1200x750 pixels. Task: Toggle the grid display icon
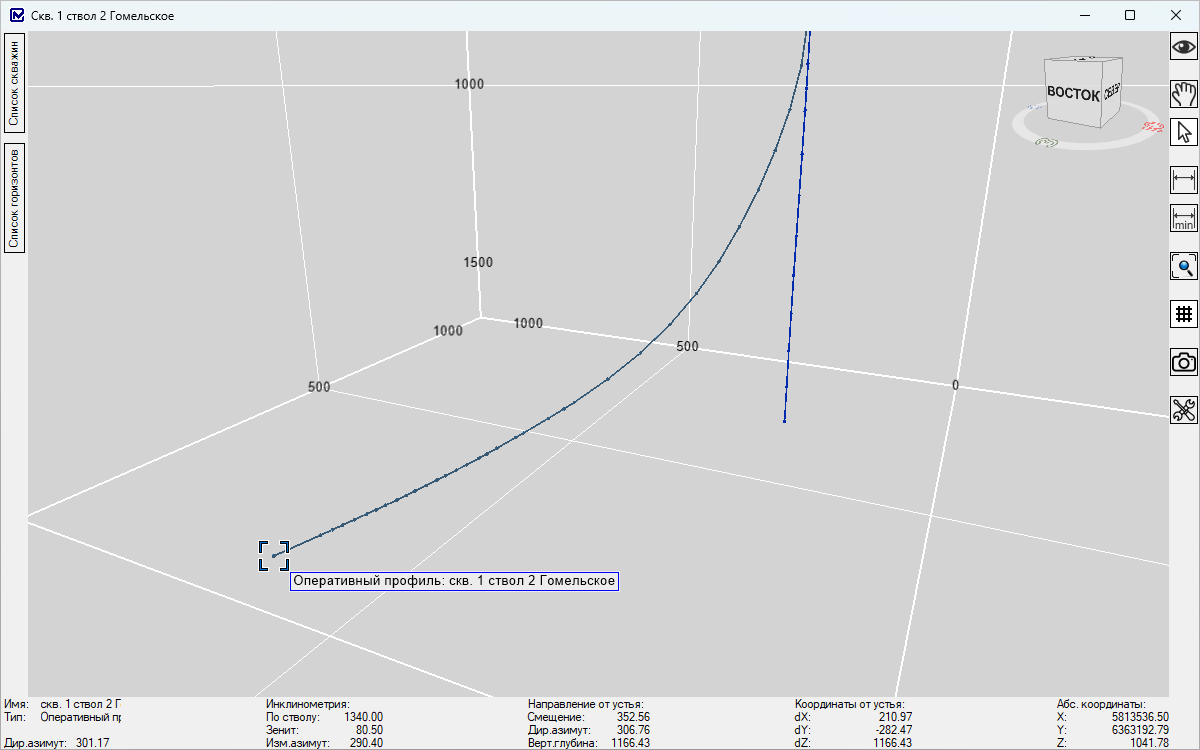tap(1184, 313)
